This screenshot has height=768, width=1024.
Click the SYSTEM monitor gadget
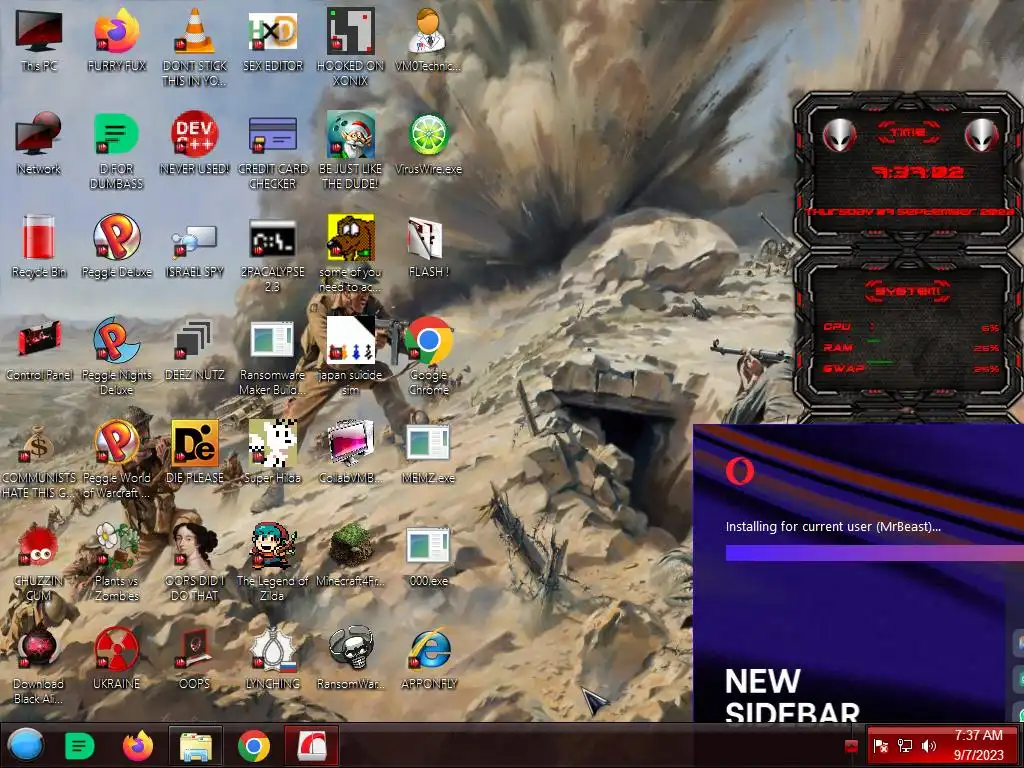[x=908, y=330]
